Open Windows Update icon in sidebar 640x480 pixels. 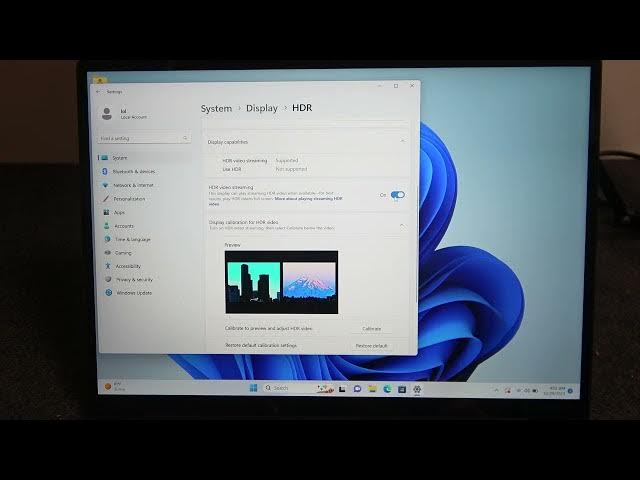tap(109, 293)
